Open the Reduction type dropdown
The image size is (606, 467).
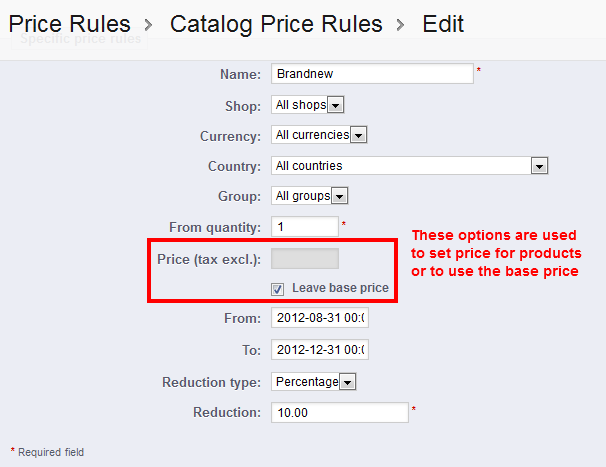click(x=314, y=381)
